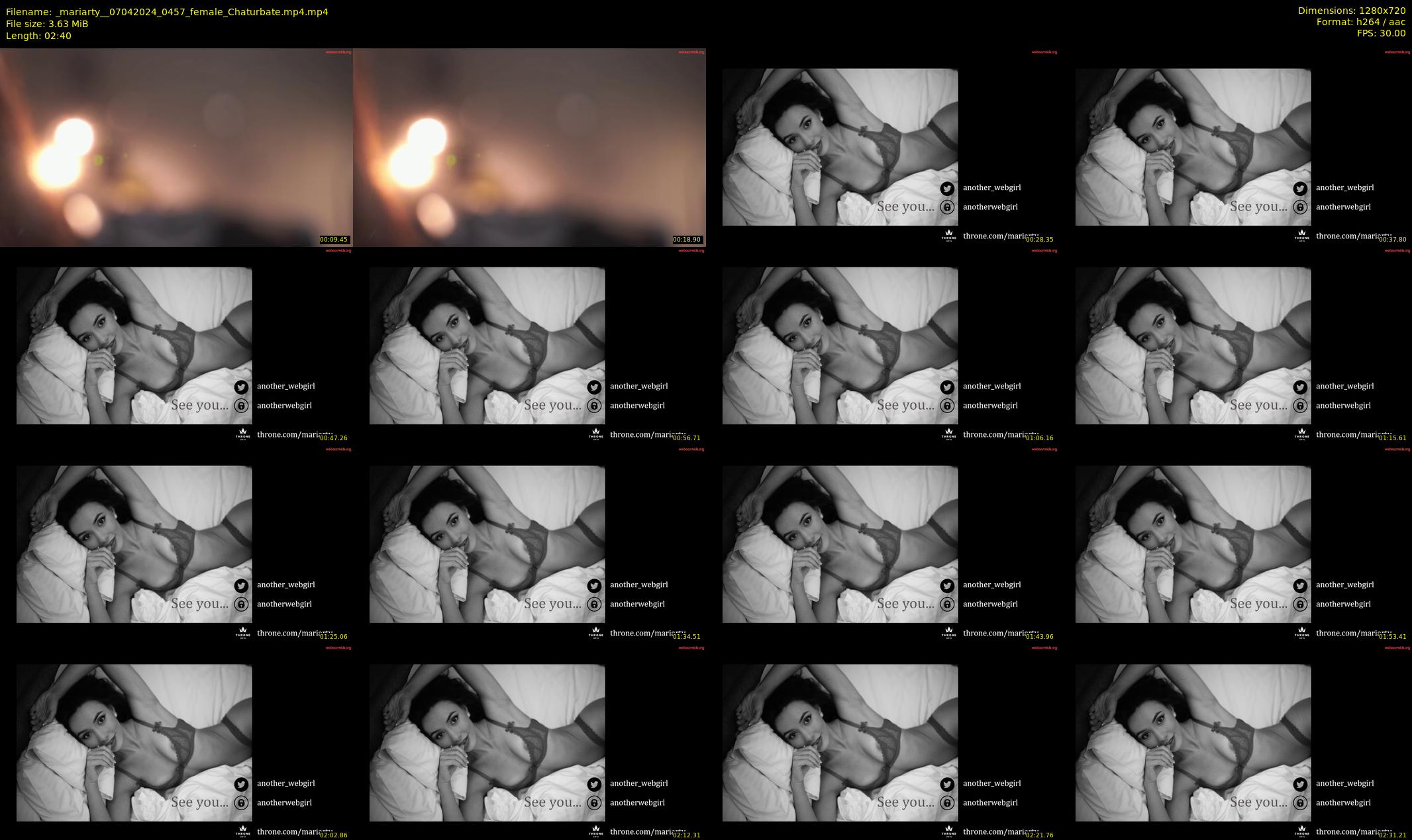Click the padlock icon in the 01:53.41 frame
Viewport: 1412px width, 840px height.
pyautogui.click(x=1300, y=604)
